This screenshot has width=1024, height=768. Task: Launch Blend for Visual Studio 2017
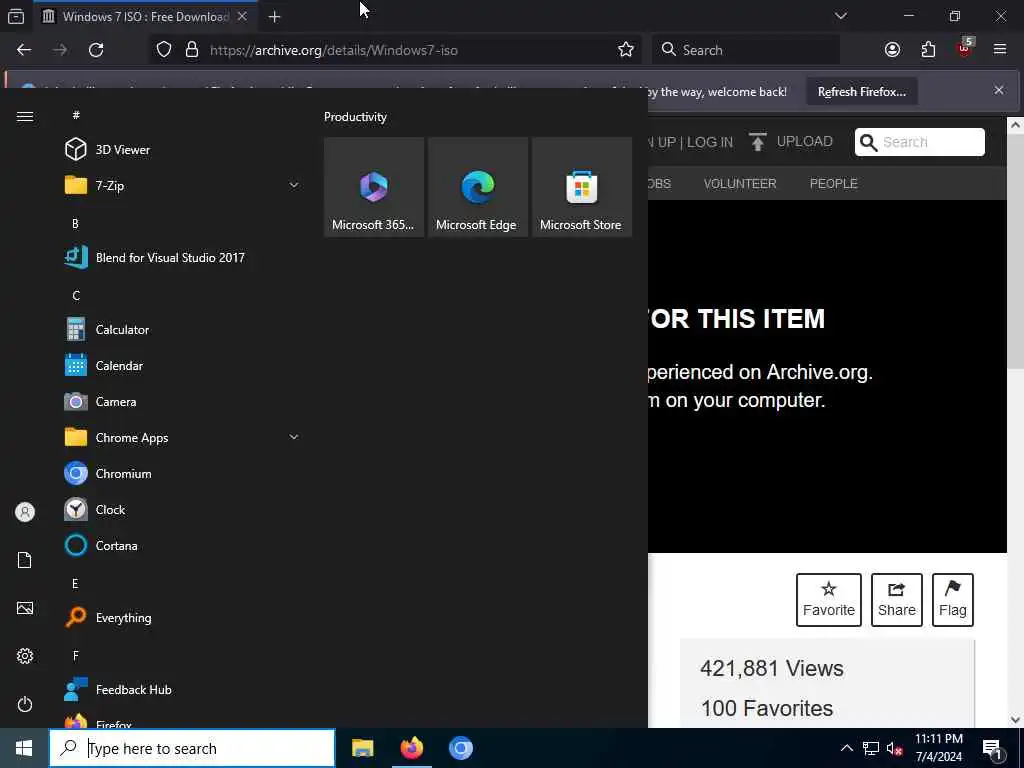pos(182,257)
